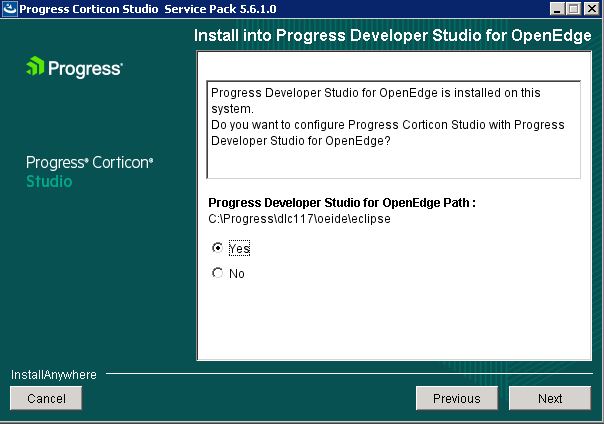The width and height of the screenshot is (604, 424).
Task: Cancel the Corticon Studio installation
Action: [x=46, y=398]
